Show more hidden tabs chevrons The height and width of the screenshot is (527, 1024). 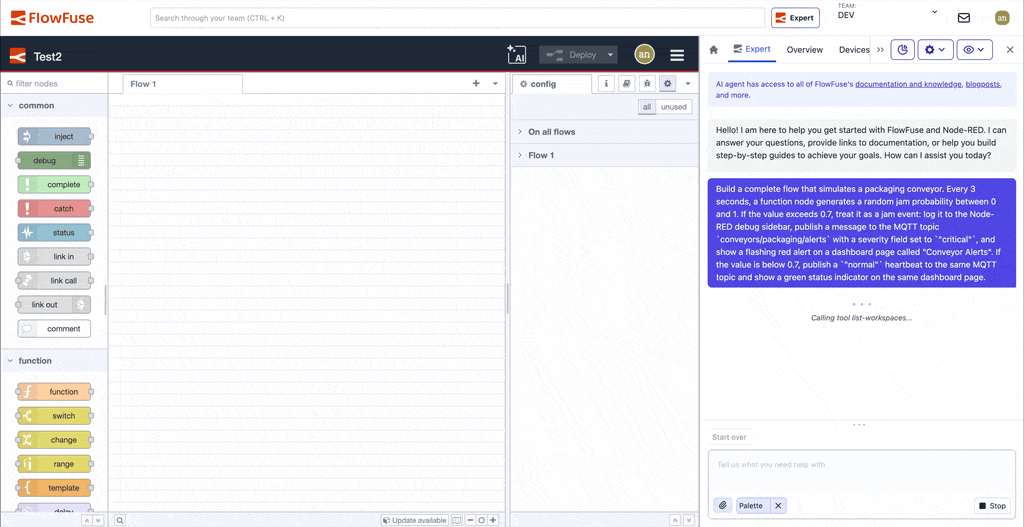[880, 50]
